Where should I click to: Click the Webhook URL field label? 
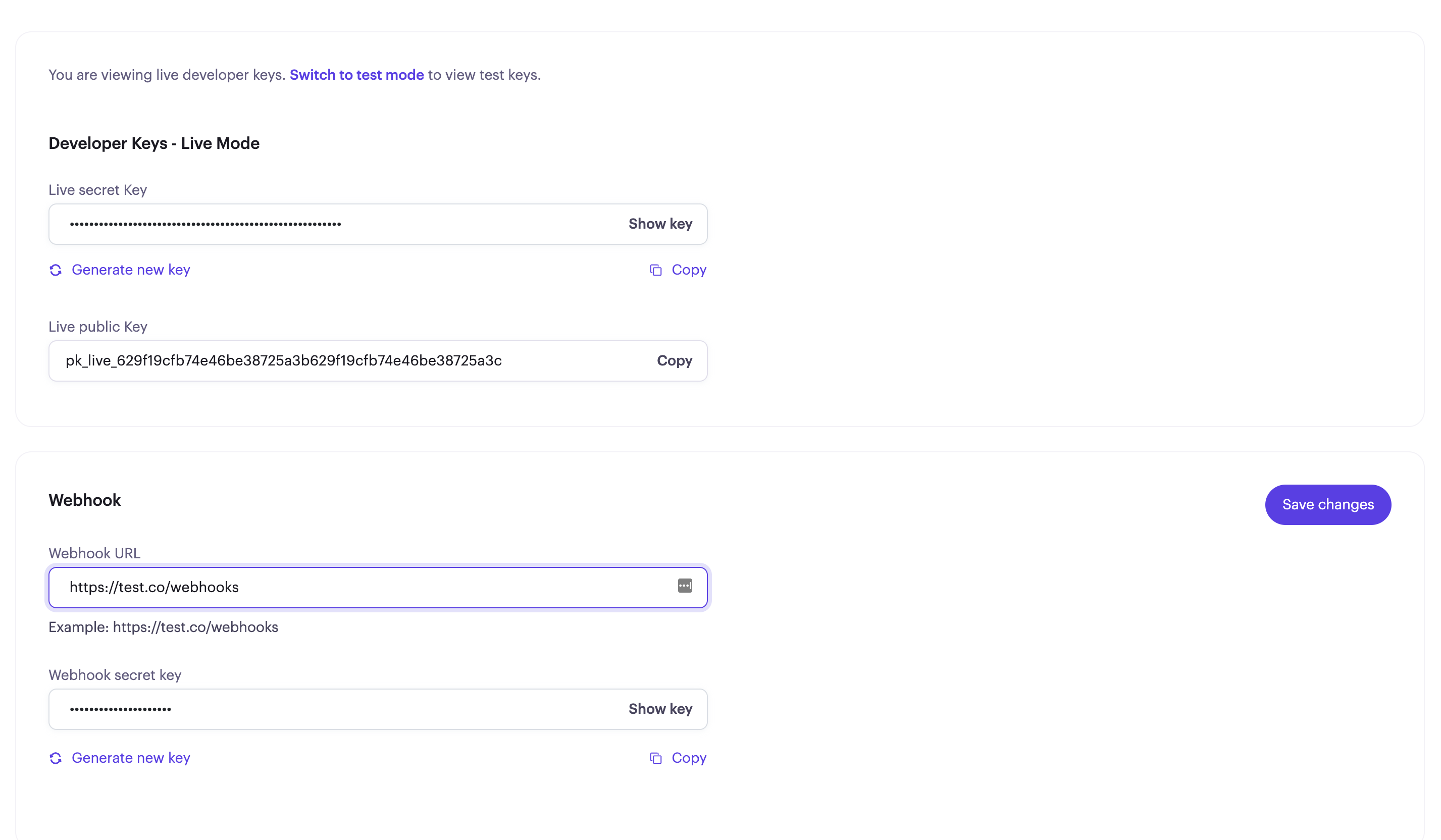point(94,553)
